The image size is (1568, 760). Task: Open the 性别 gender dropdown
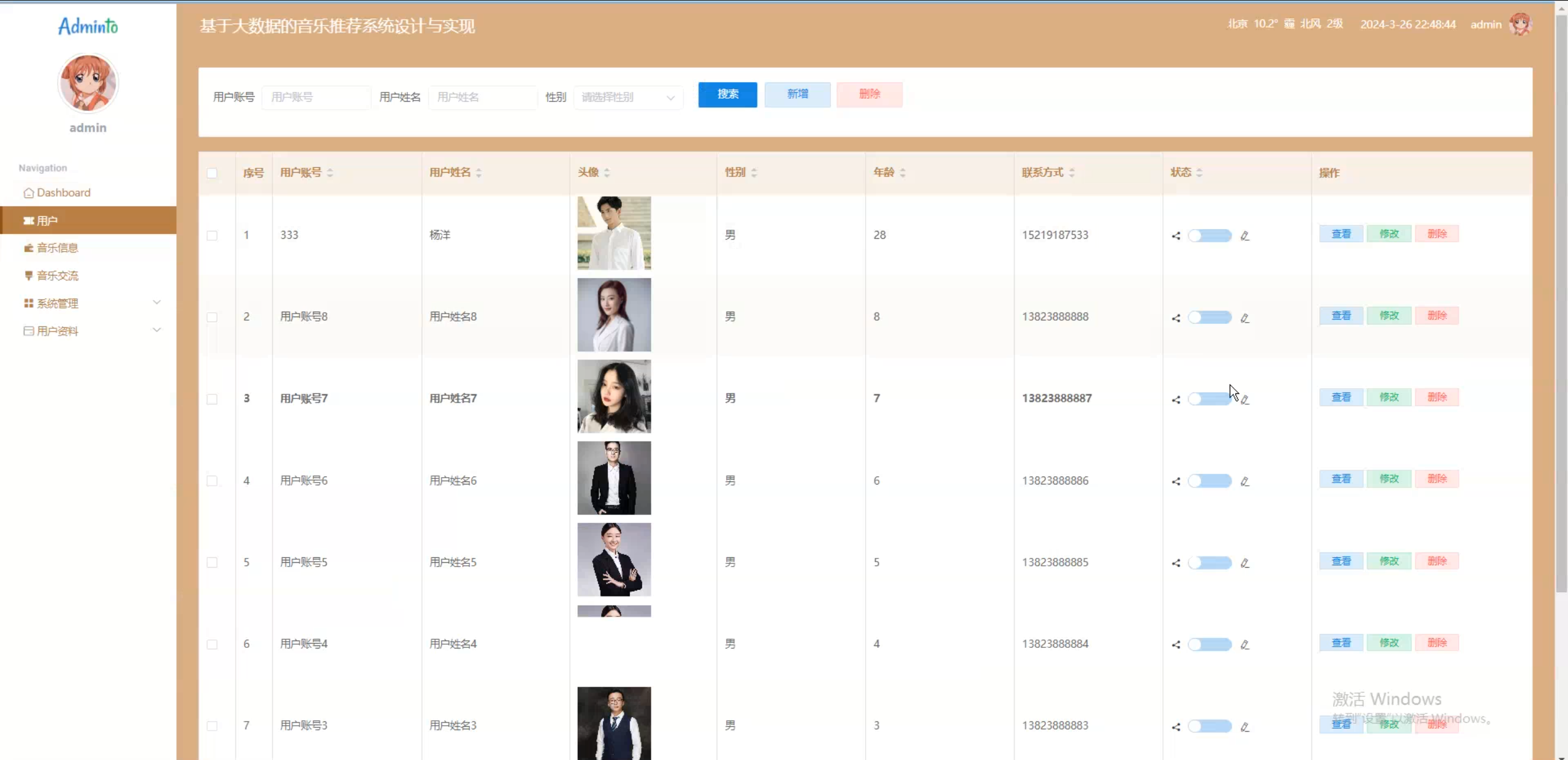[x=628, y=97]
